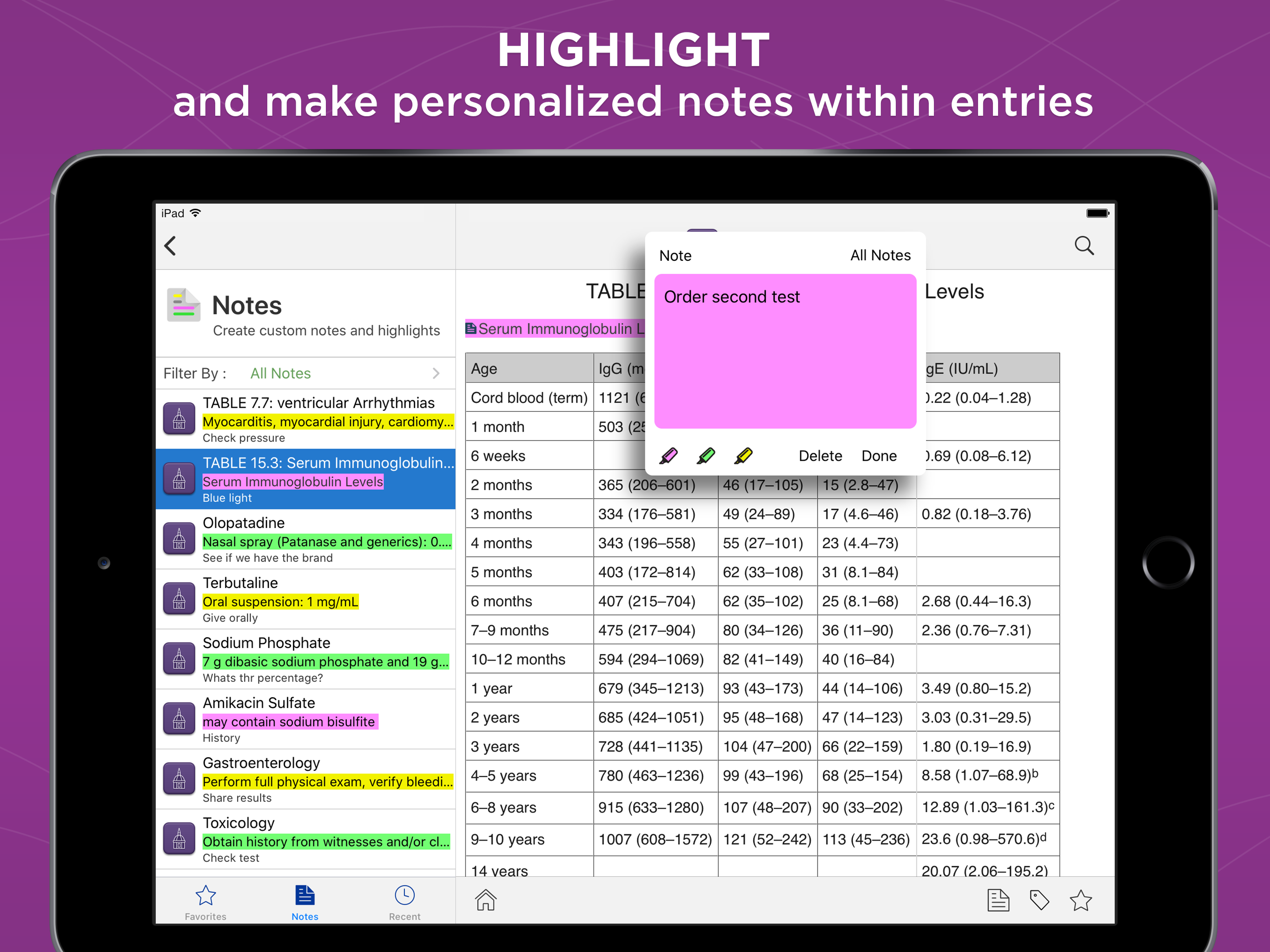Delete the current note
The height and width of the screenshot is (952, 1270).
point(820,456)
